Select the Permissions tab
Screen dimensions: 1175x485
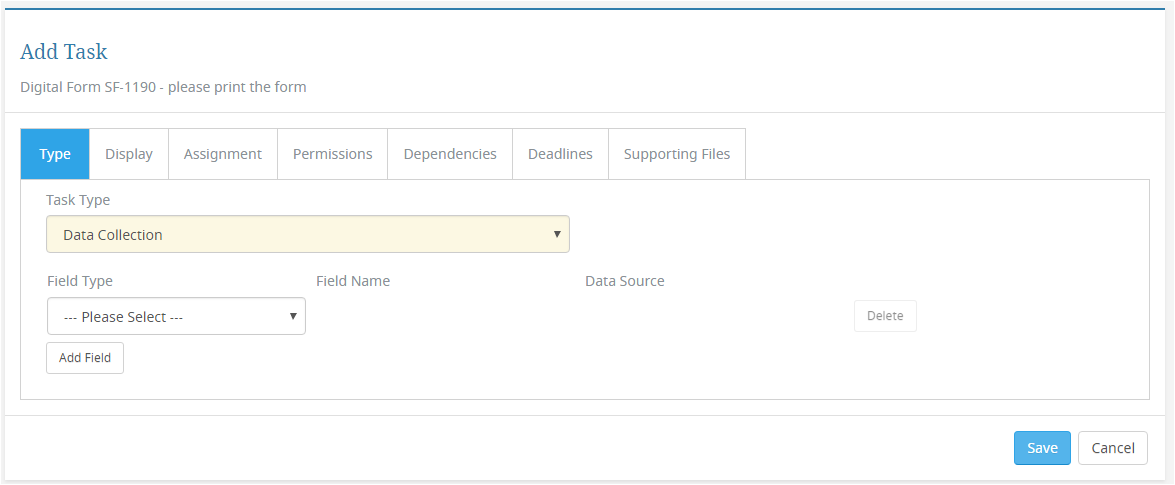(333, 154)
